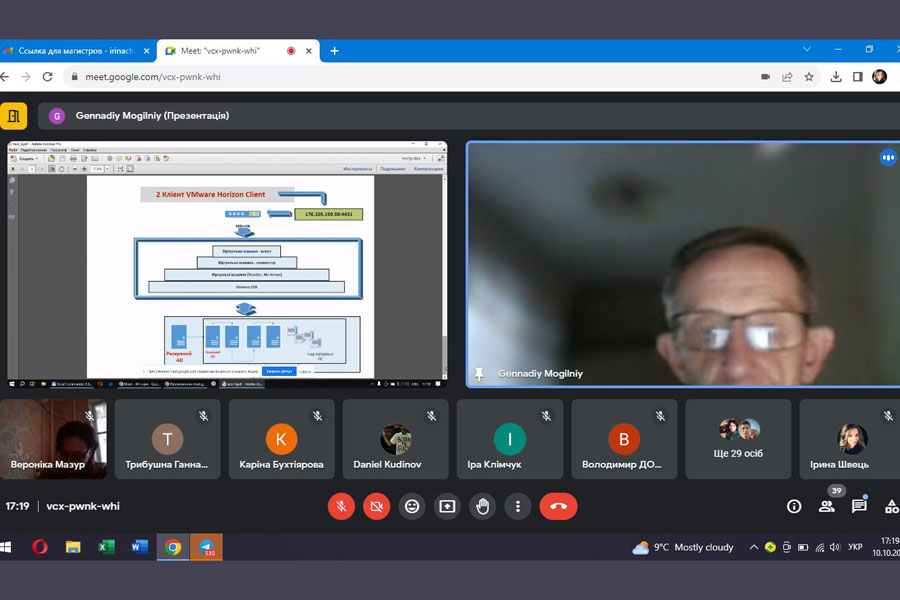The image size is (900, 600).
Task: Click Ірина Швець participant tile
Action: 849,439
